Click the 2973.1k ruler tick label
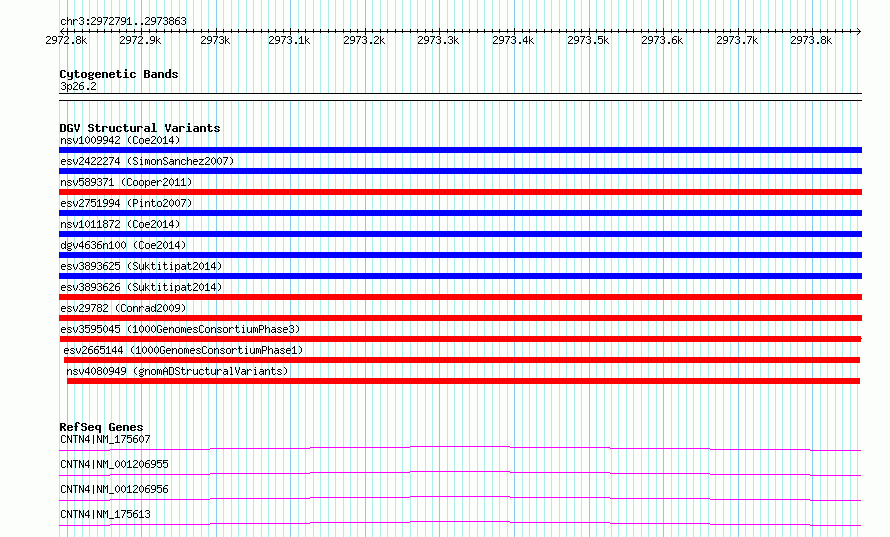This screenshot has width=890, height=537. click(289, 40)
